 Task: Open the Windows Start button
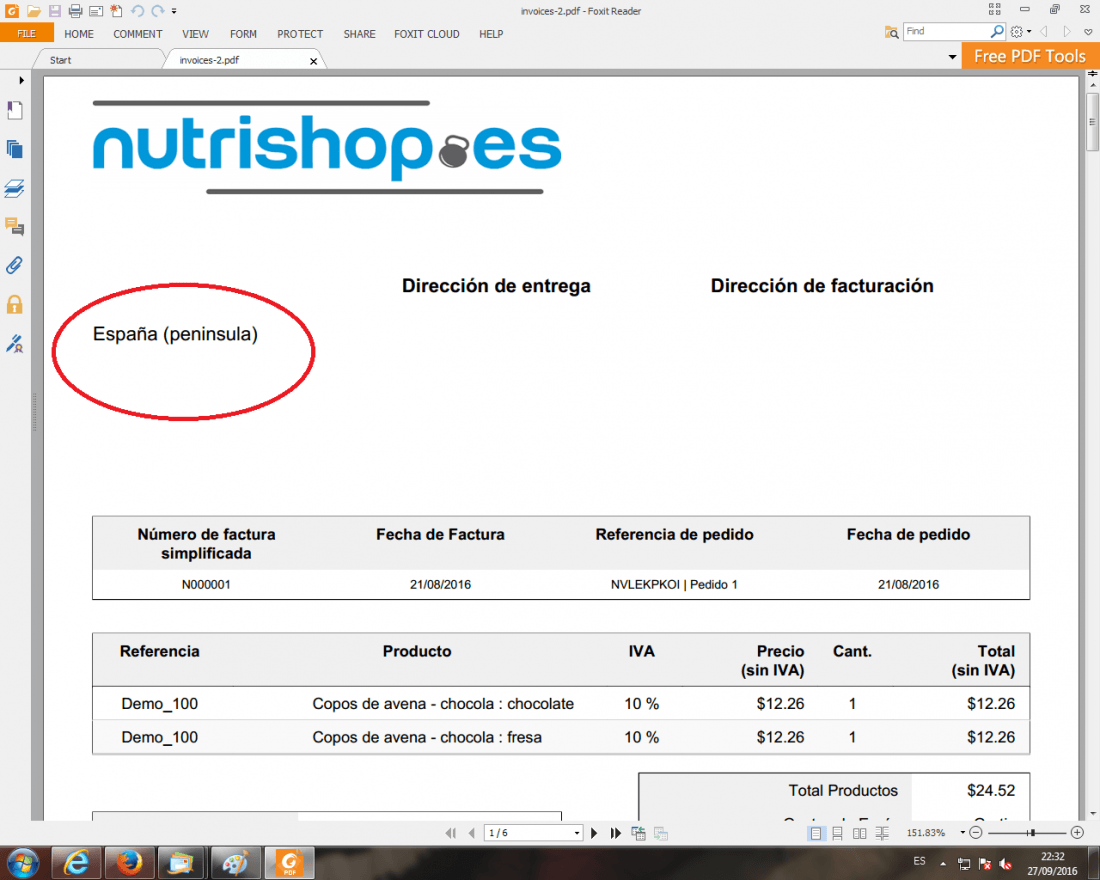tap(22, 862)
